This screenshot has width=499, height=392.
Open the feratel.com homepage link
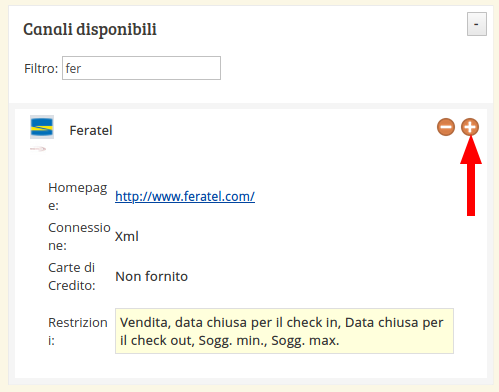(x=185, y=196)
